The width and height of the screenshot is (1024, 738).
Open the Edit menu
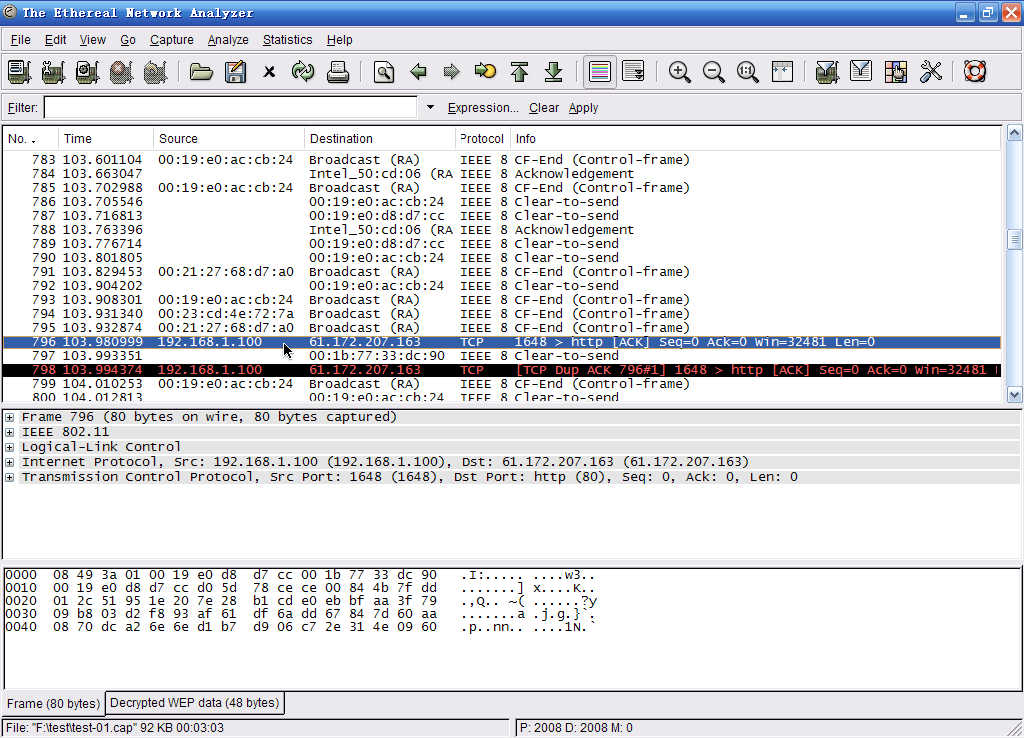[x=56, y=40]
